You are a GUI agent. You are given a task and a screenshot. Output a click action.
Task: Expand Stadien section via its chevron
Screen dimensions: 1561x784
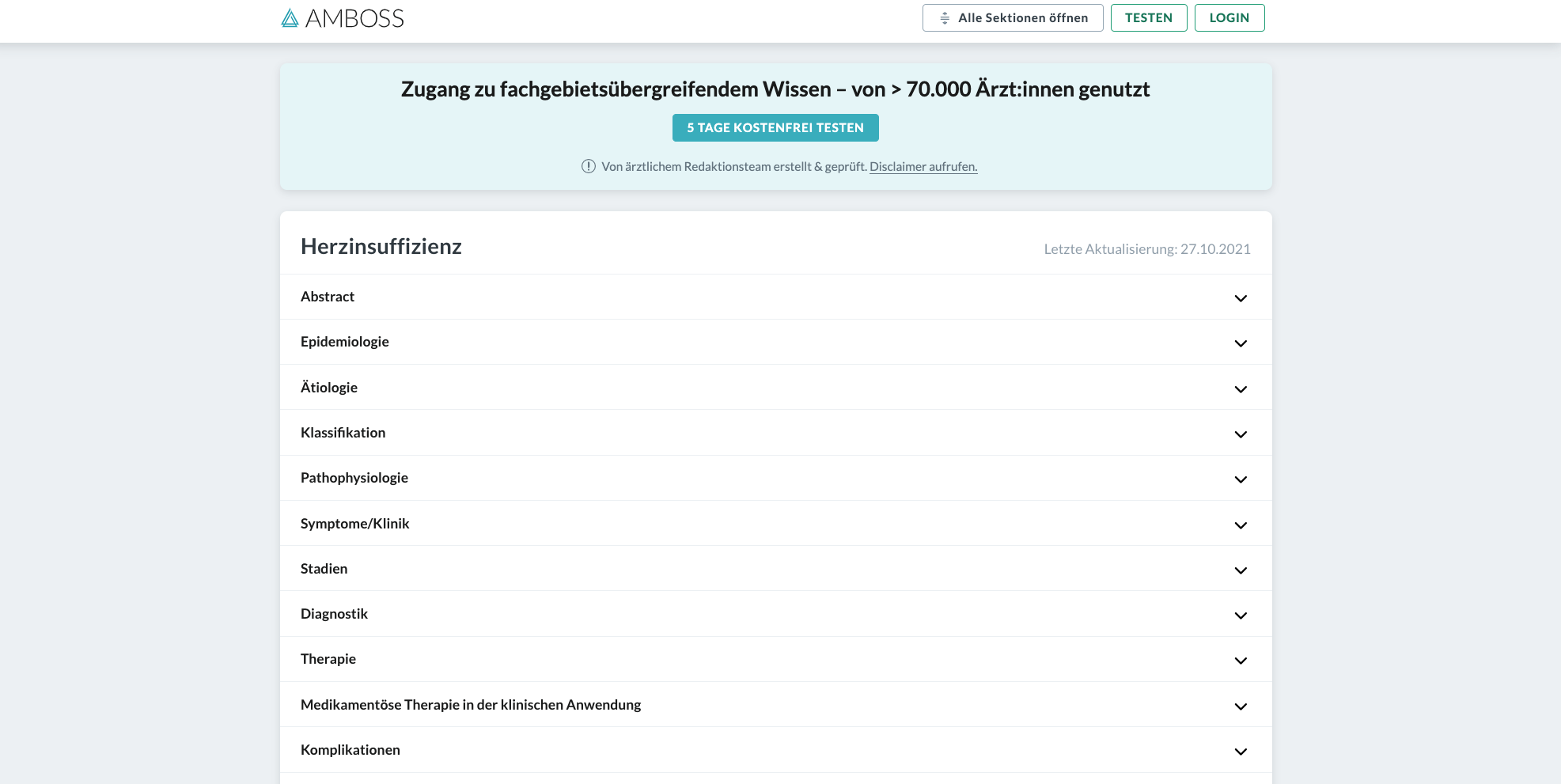(x=1241, y=570)
